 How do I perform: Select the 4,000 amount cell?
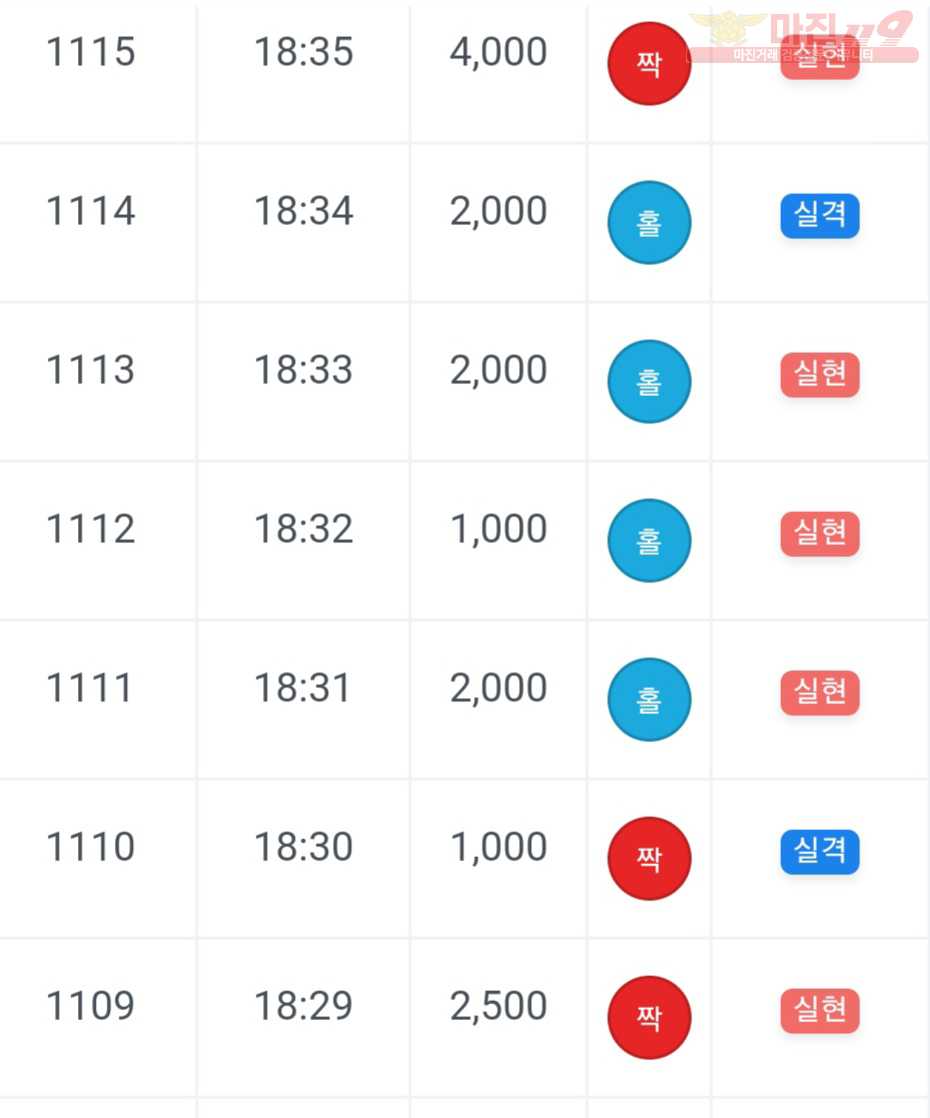(x=499, y=52)
